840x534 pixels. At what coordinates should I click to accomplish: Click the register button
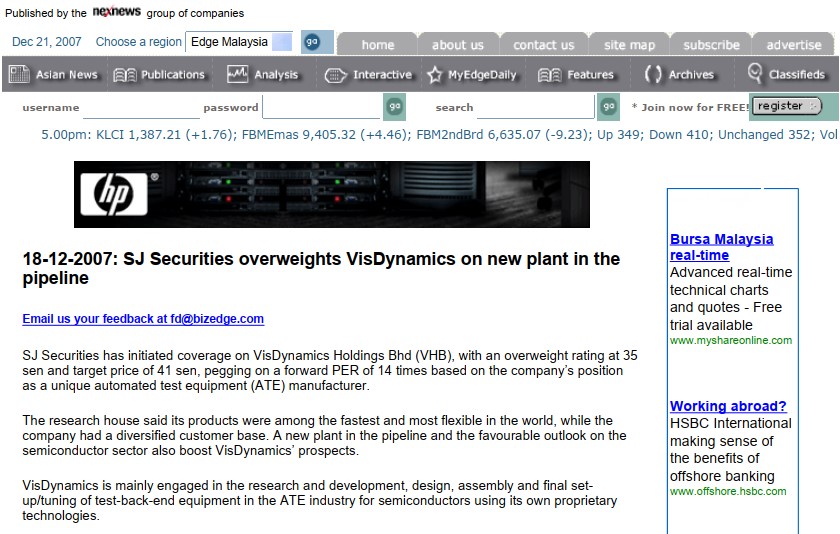pos(786,106)
